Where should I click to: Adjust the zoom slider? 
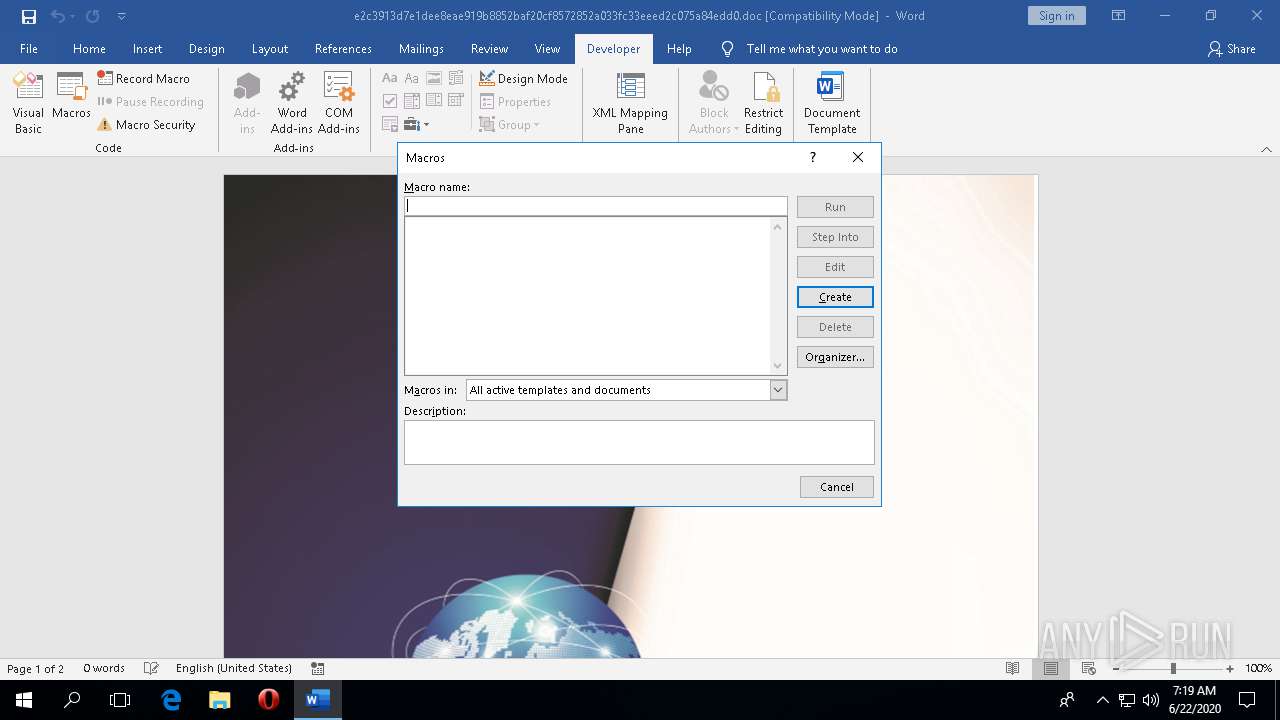click(x=1173, y=668)
